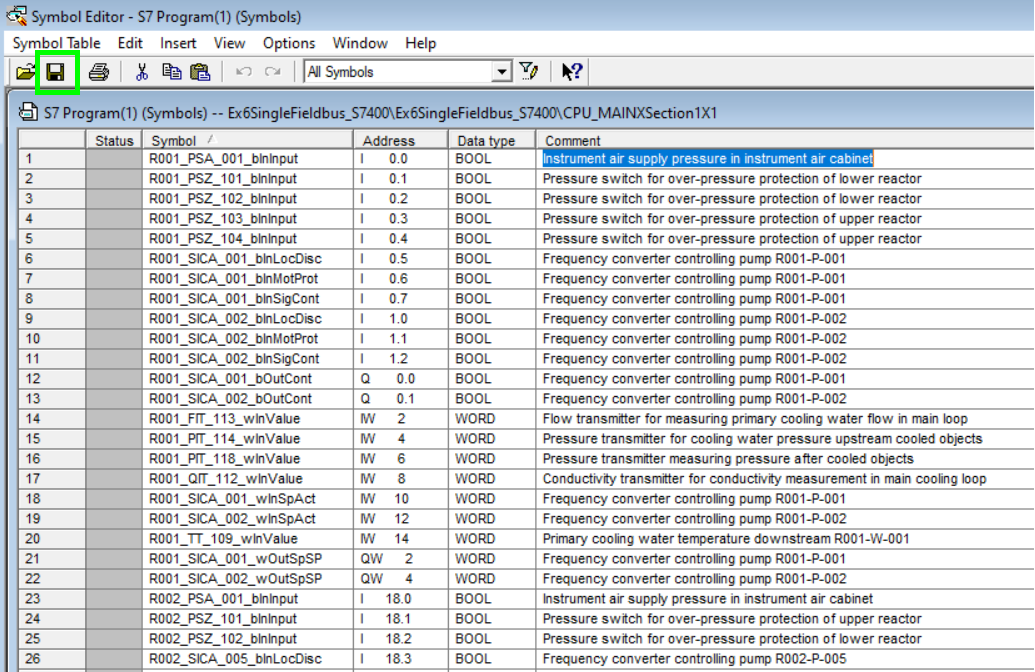Activate the context Help pointer icon
This screenshot has width=1035, height=672.
click(572, 72)
